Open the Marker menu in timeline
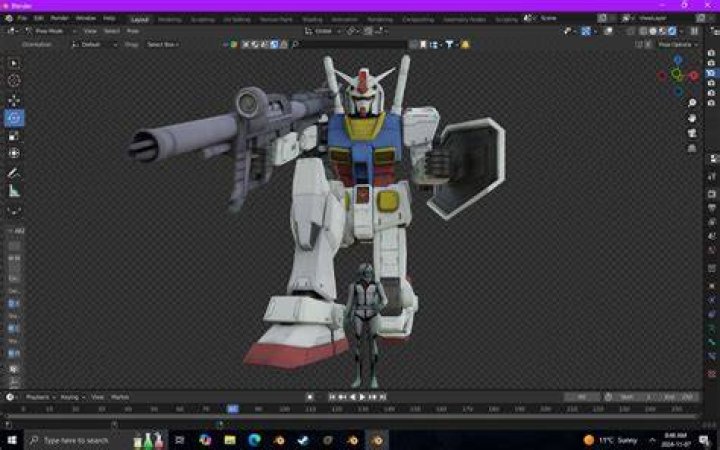 pyautogui.click(x=120, y=397)
